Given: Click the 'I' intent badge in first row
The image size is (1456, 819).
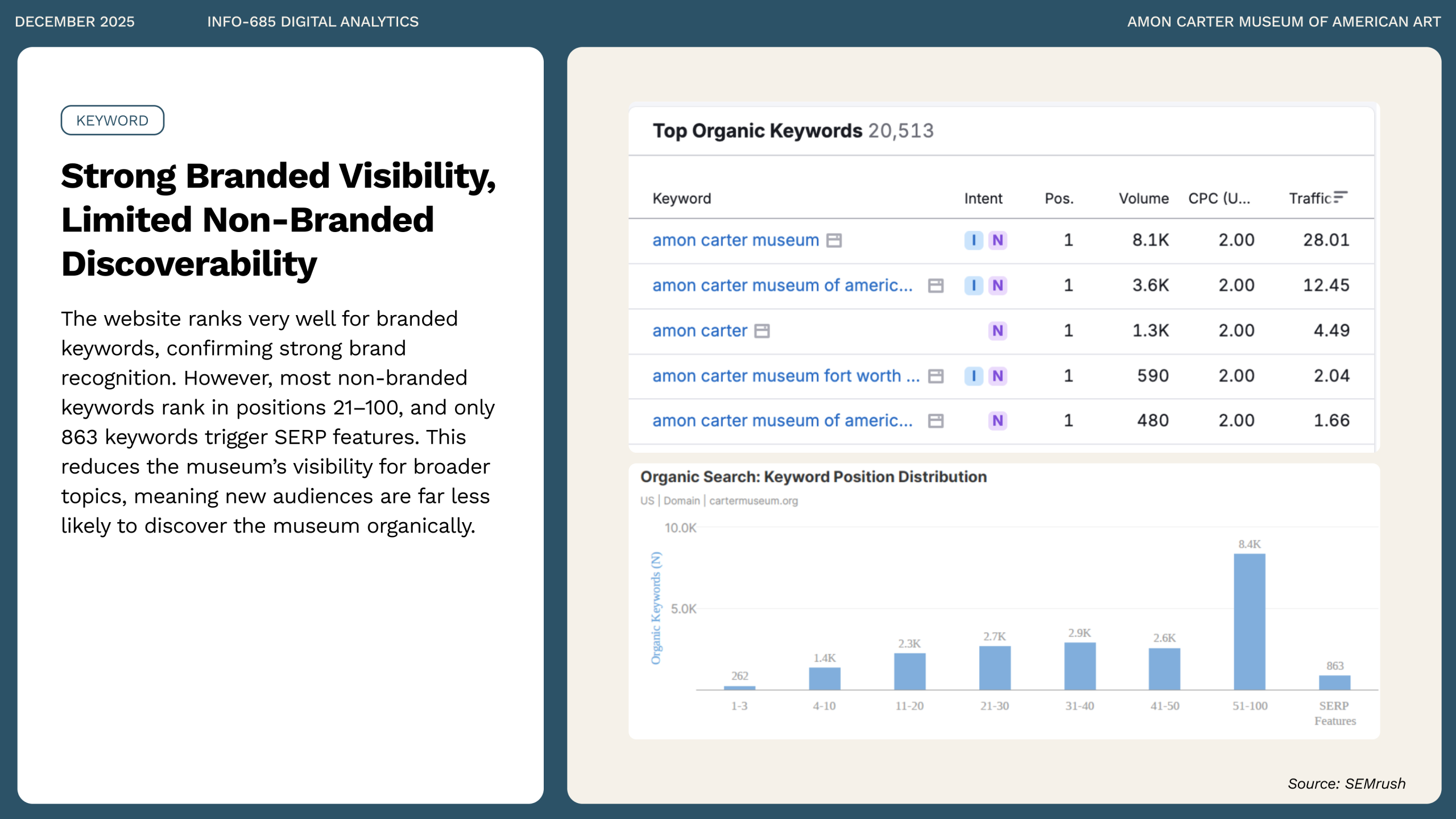Looking at the screenshot, I should 974,241.
